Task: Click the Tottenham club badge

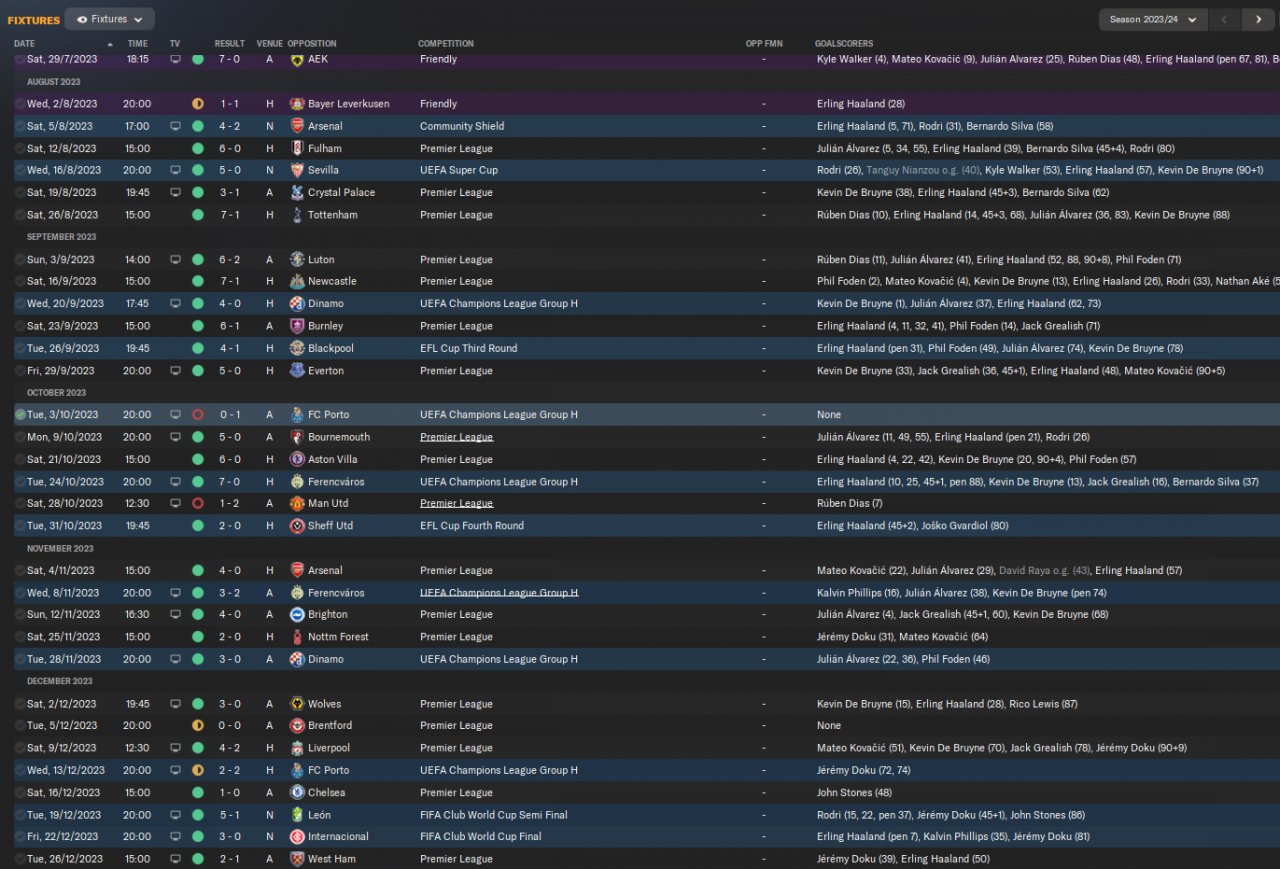Action: tap(297, 215)
